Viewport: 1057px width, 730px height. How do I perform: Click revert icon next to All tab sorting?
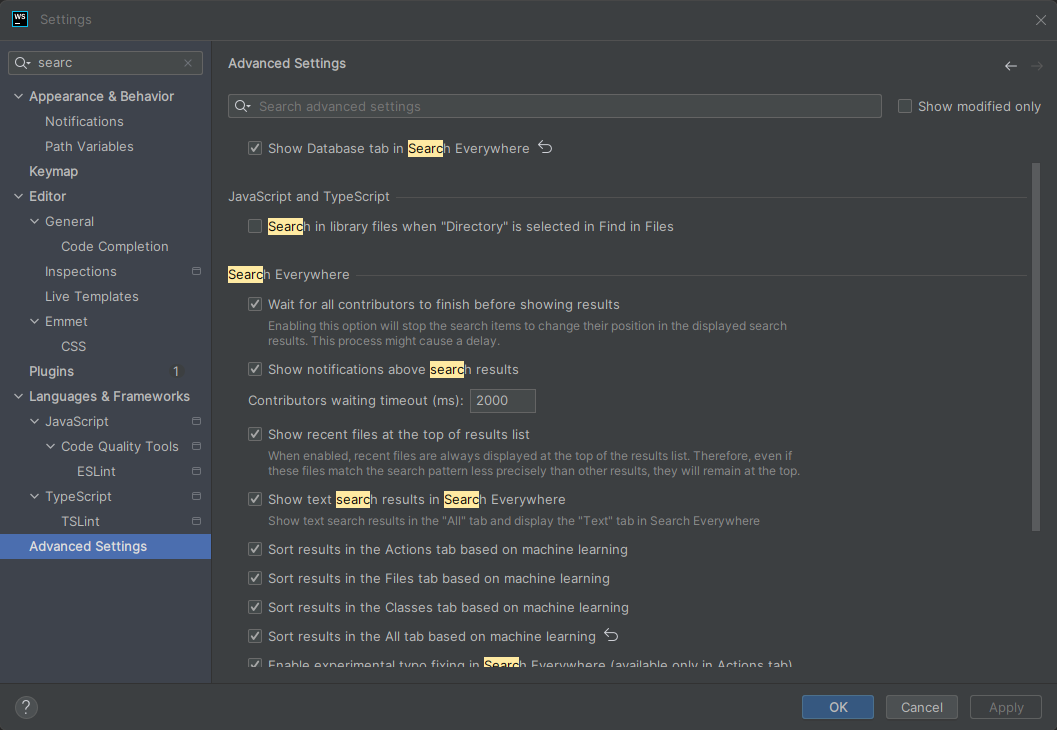612,636
